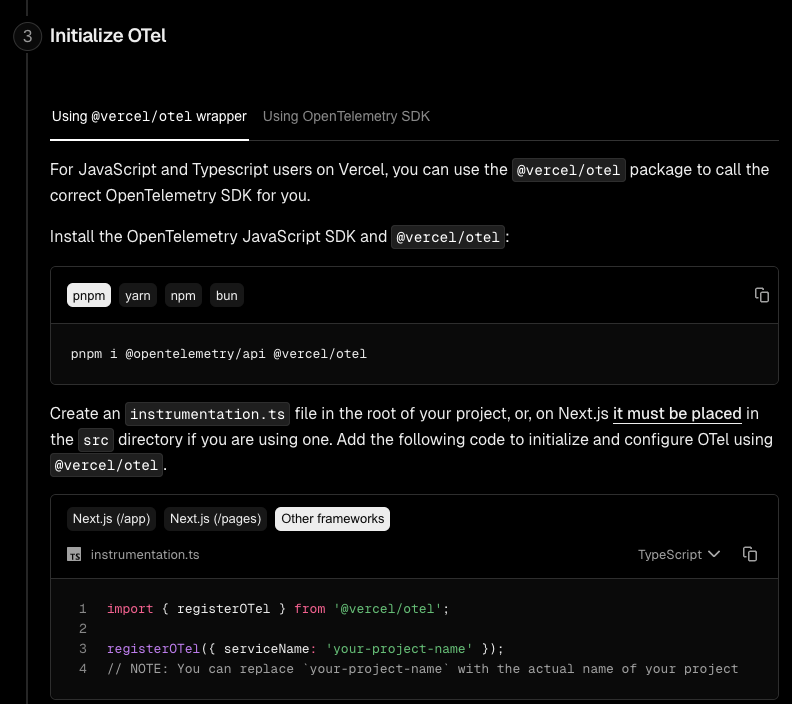The width and height of the screenshot is (792, 704).
Task: Select the Other frameworks tab
Action: click(x=332, y=518)
